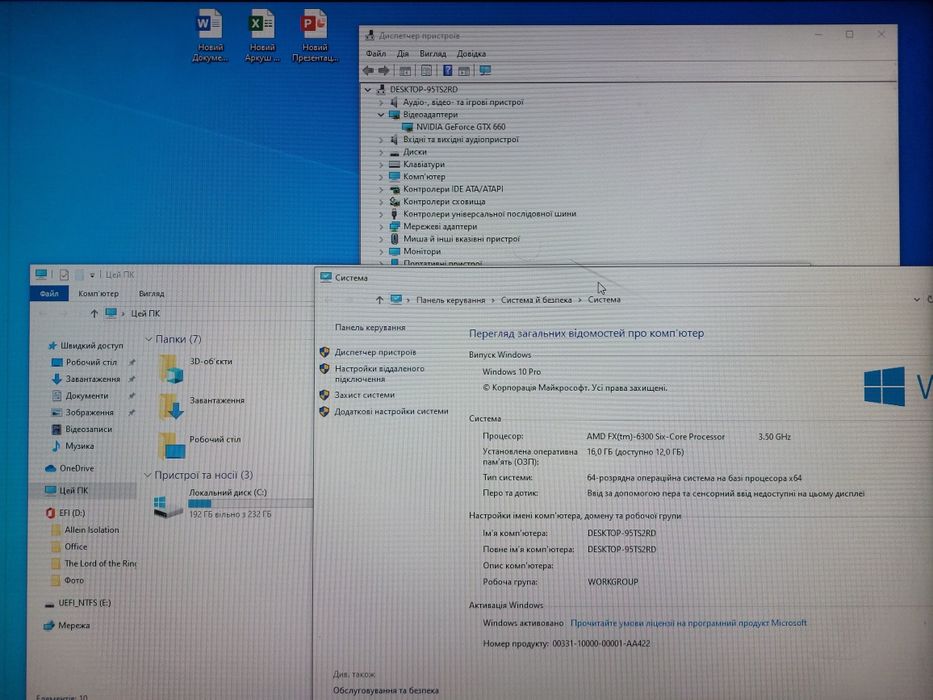Viewport: 933px width, 700px height.
Task: Open the Робочий стіл folder in main pane
Action: pos(201,446)
